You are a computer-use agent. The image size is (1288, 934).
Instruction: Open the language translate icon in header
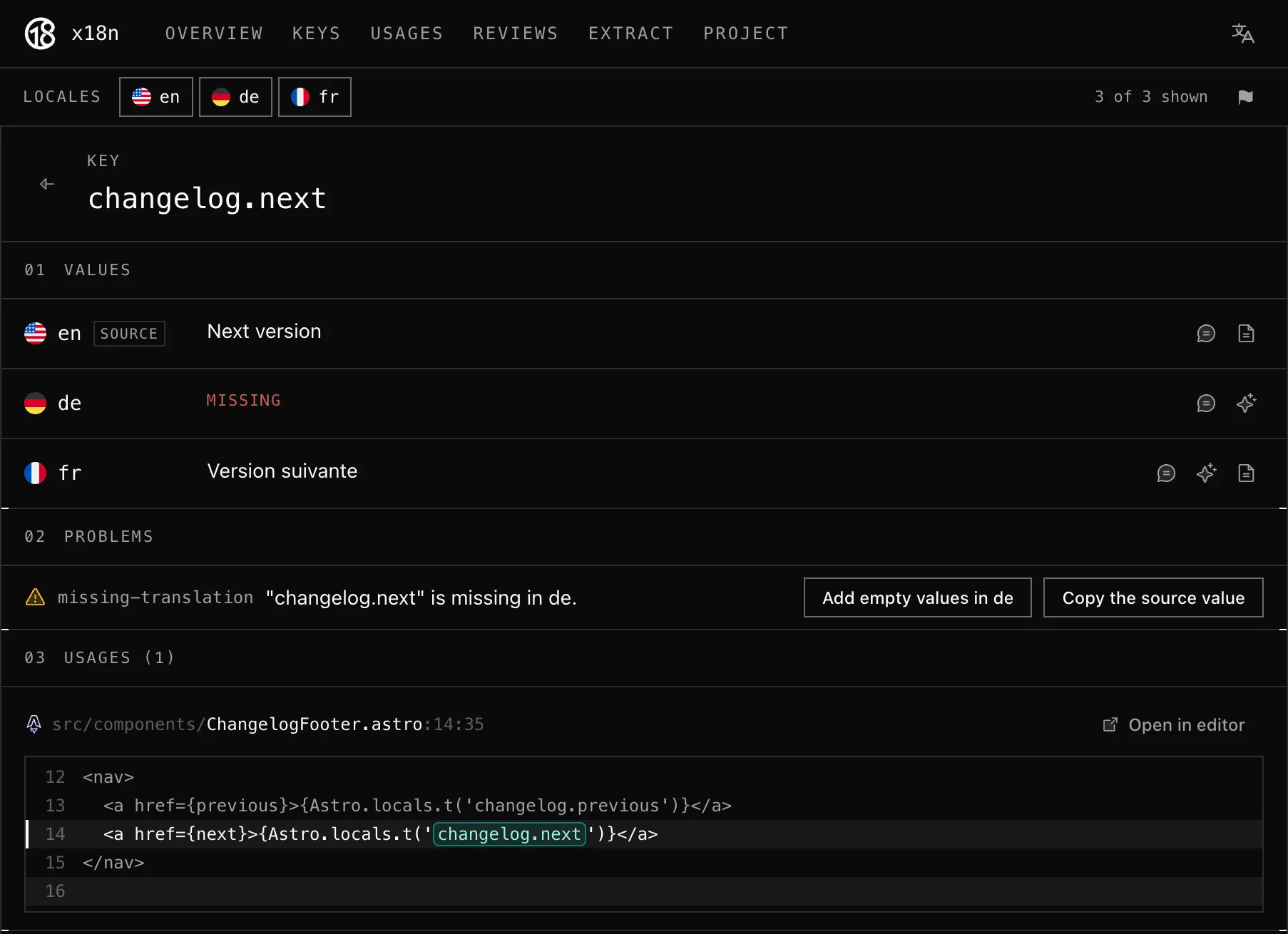coord(1242,34)
